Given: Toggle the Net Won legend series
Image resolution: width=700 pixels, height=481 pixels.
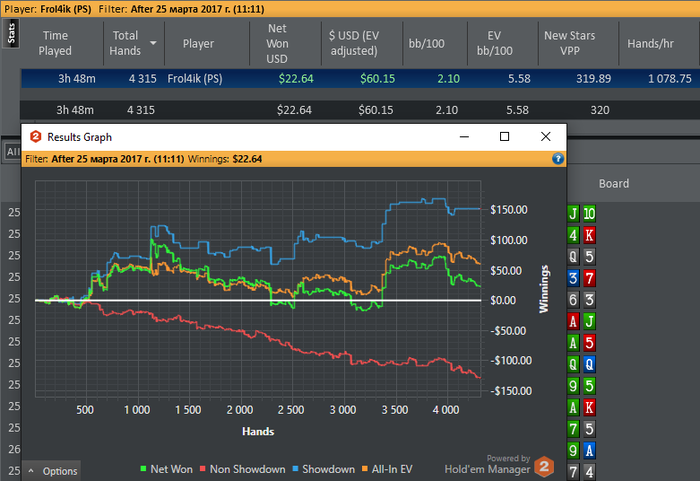Looking at the screenshot, I should (167, 469).
